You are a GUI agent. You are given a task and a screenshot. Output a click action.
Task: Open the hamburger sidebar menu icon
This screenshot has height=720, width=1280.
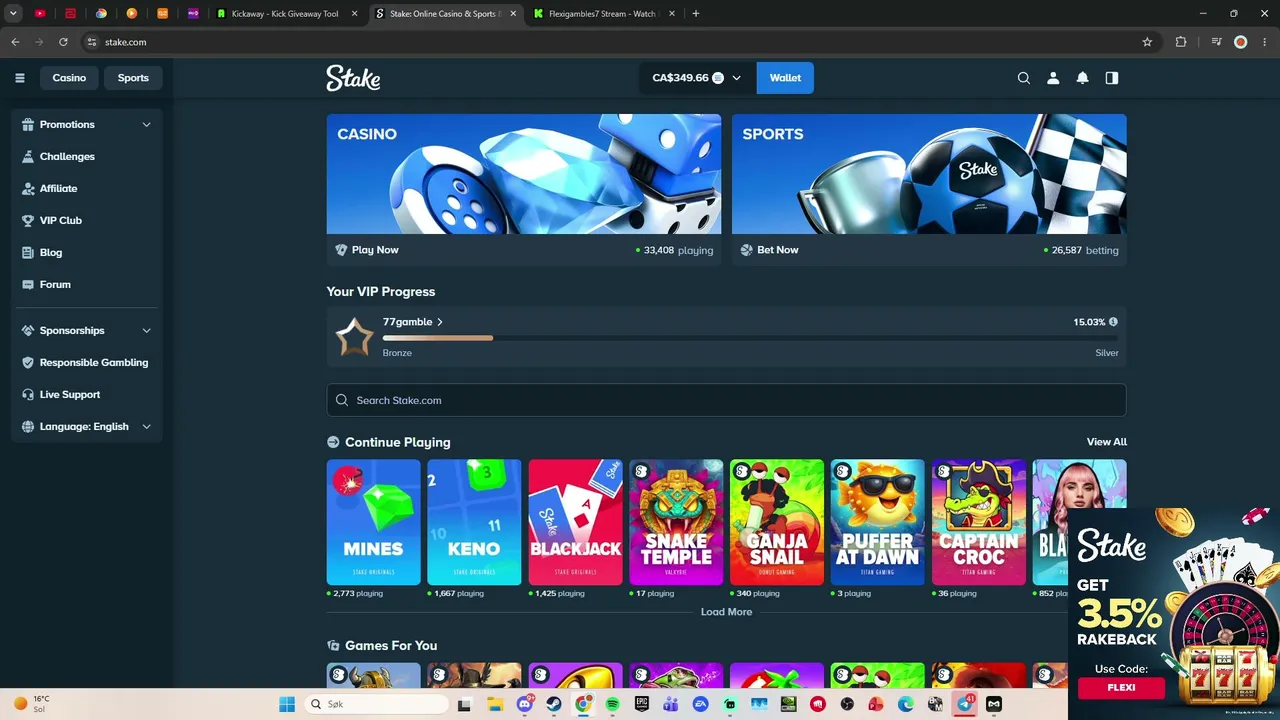tap(19, 78)
